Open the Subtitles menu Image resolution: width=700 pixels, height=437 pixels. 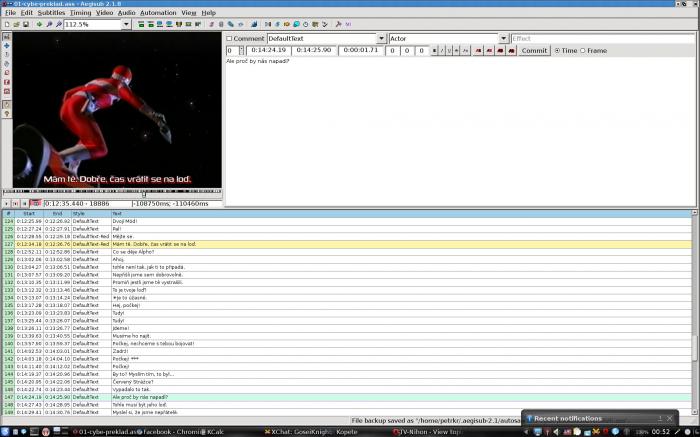point(51,12)
